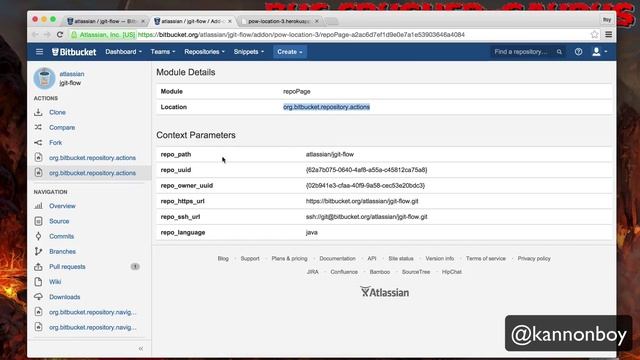This screenshot has height=360, width=640.
Task: Open the Snippets dropdown menu
Action: 249,52
